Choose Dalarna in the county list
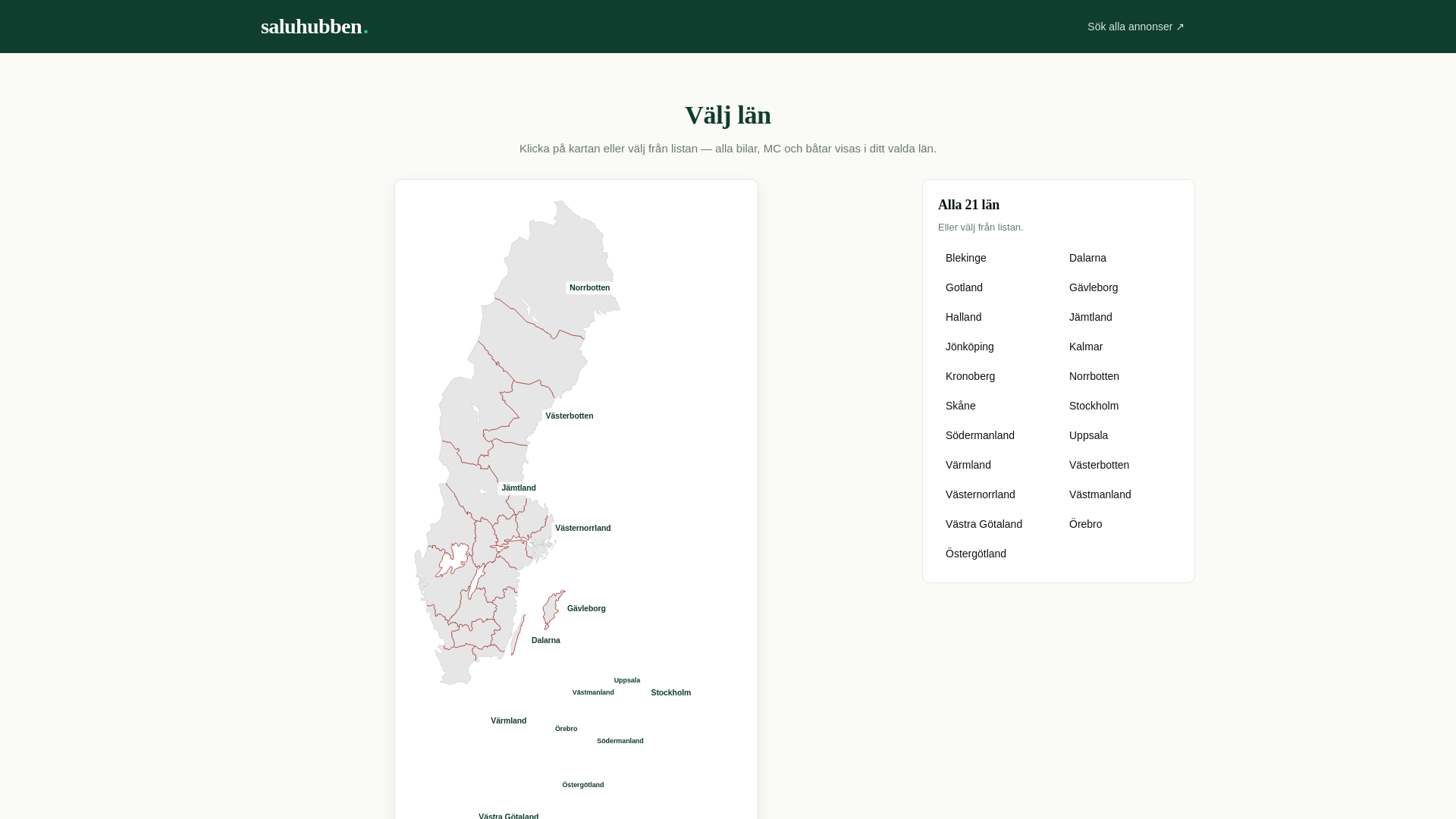Viewport: 1456px width, 819px height. click(1120, 258)
